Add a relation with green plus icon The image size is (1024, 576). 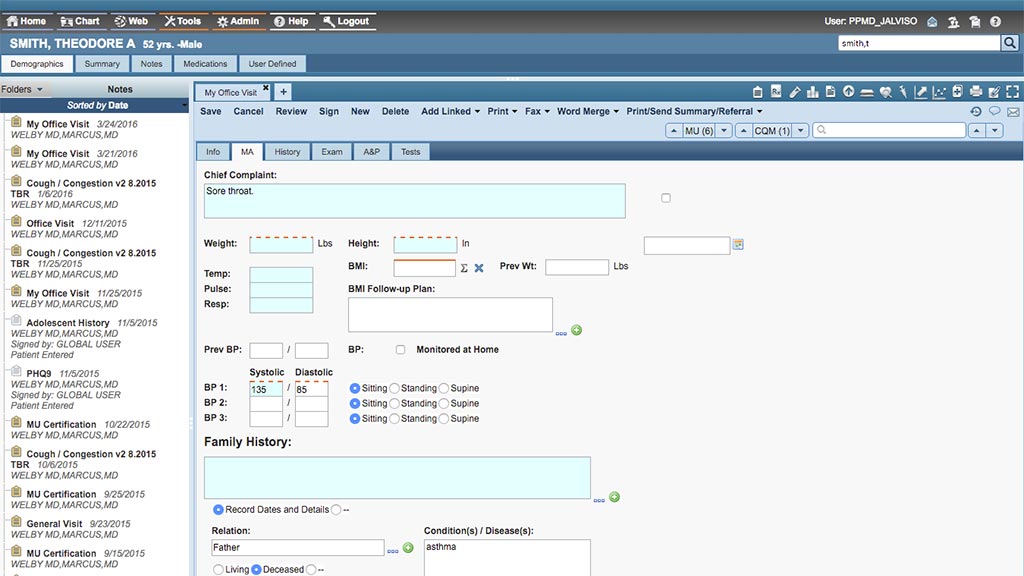click(408, 548)
